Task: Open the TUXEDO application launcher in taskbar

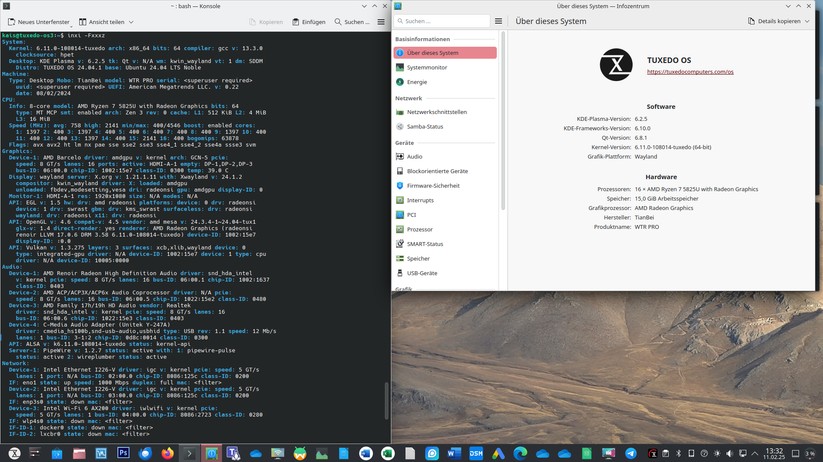Action: [x=13, y=453]
